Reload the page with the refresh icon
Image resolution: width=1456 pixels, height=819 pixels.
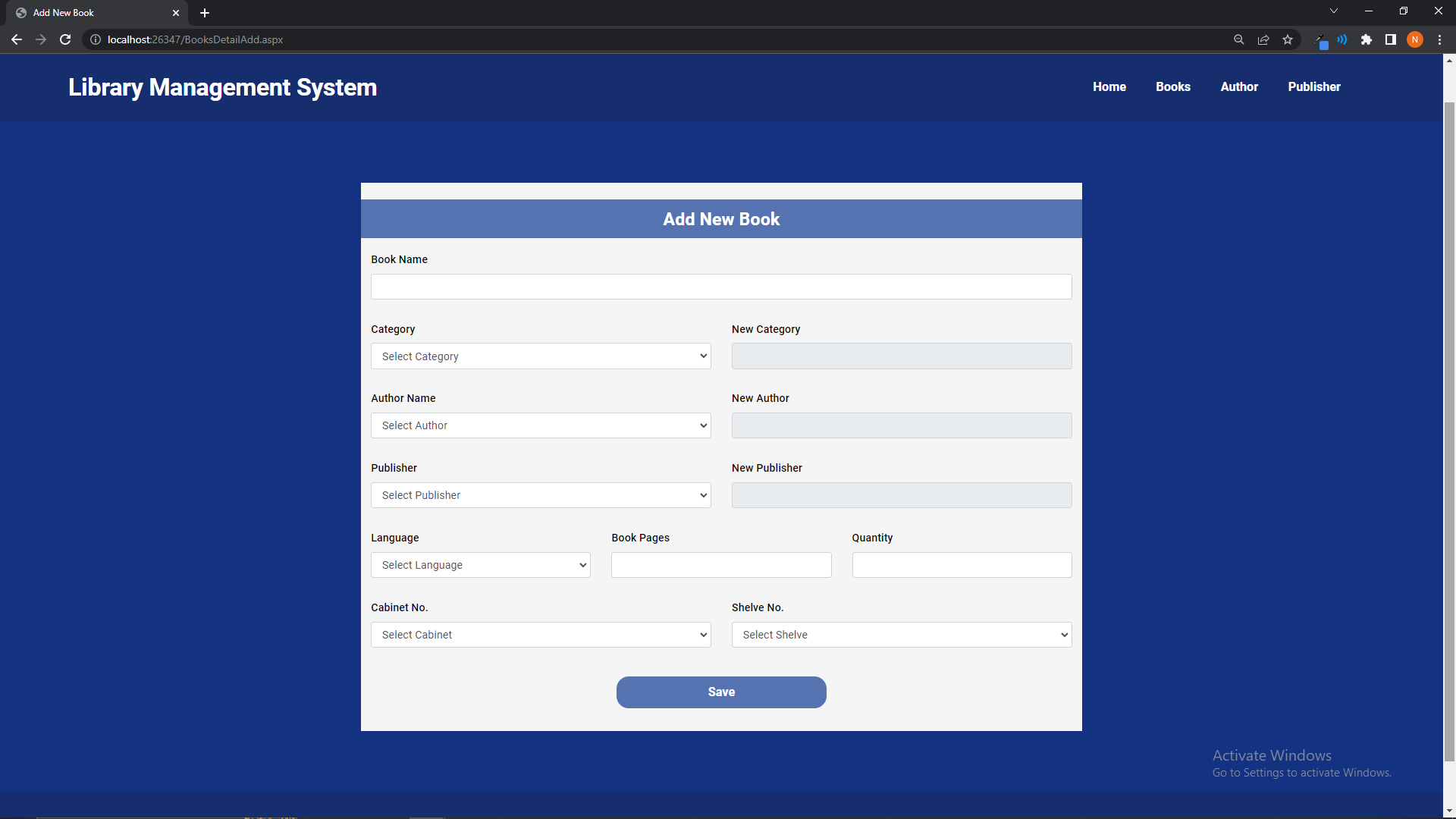click(x=65, y=39)
